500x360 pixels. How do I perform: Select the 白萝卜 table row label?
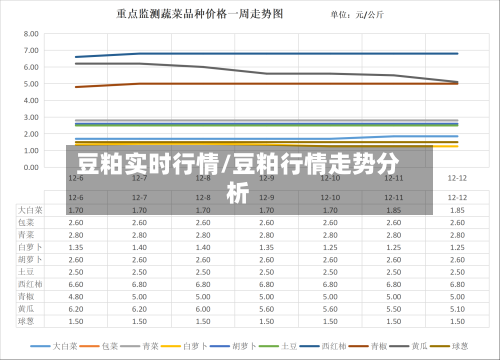click(30, 247)
